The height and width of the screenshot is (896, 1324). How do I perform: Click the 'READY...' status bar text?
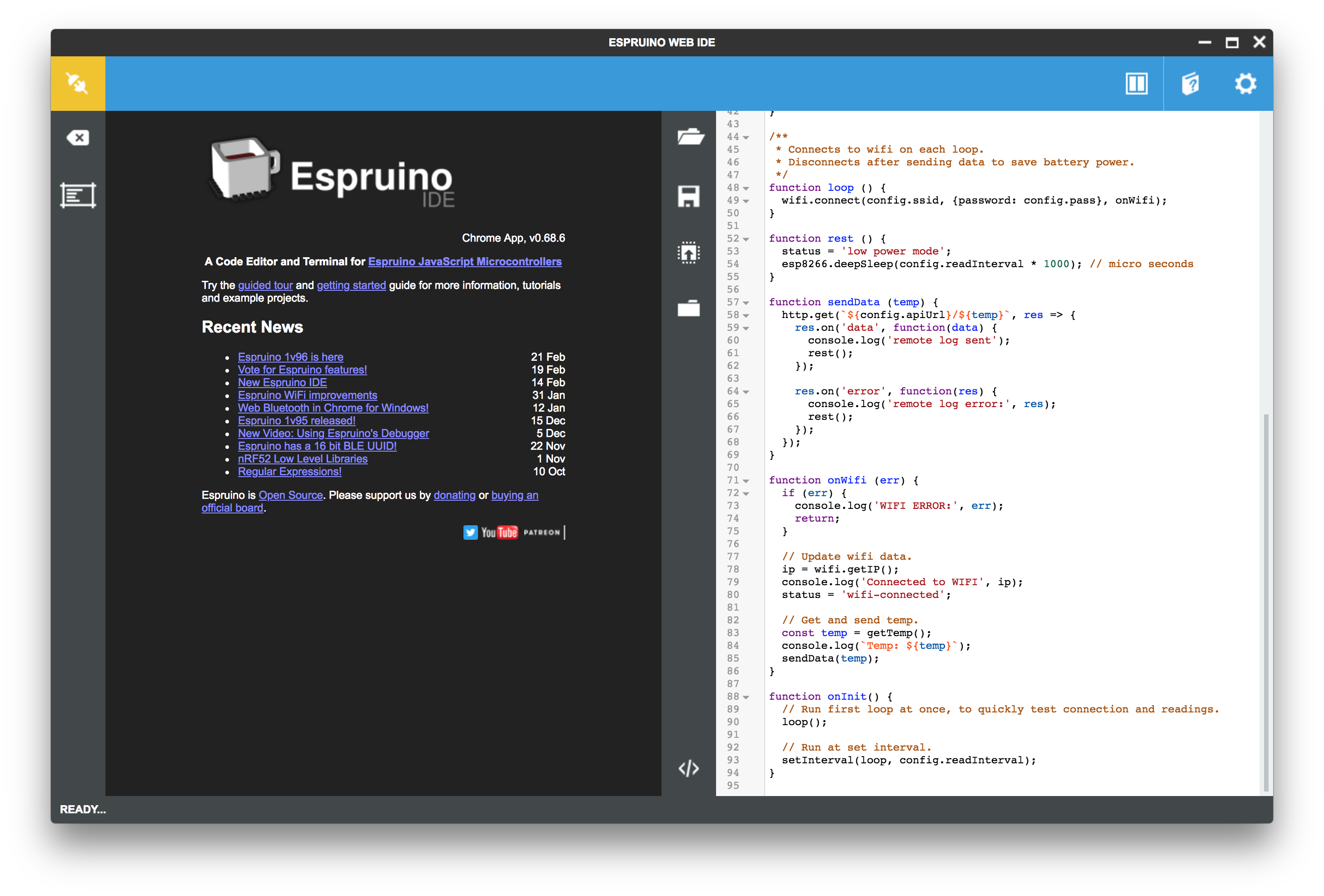[83, 809]
